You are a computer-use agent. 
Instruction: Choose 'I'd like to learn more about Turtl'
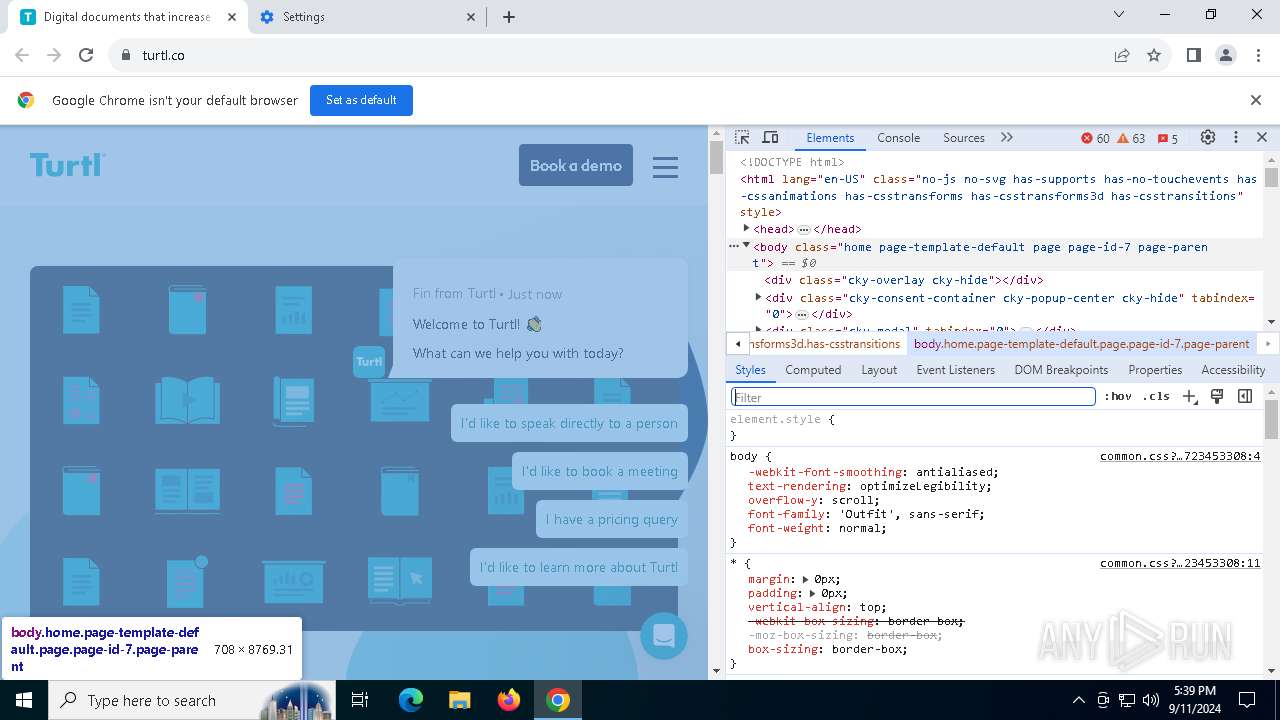point(579,567)
